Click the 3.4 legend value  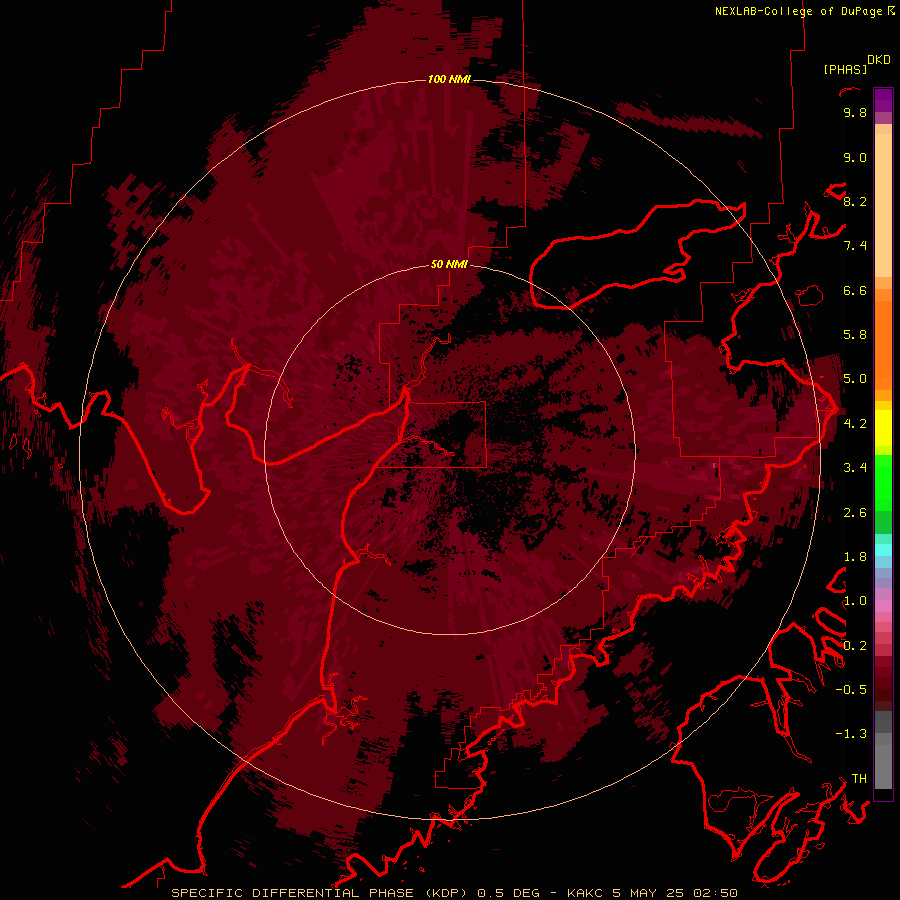(855, 468)
